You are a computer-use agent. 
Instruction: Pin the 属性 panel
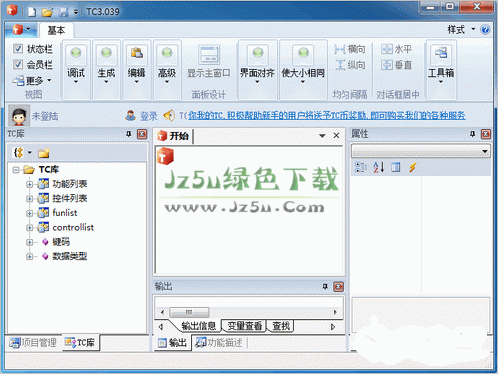472,134
